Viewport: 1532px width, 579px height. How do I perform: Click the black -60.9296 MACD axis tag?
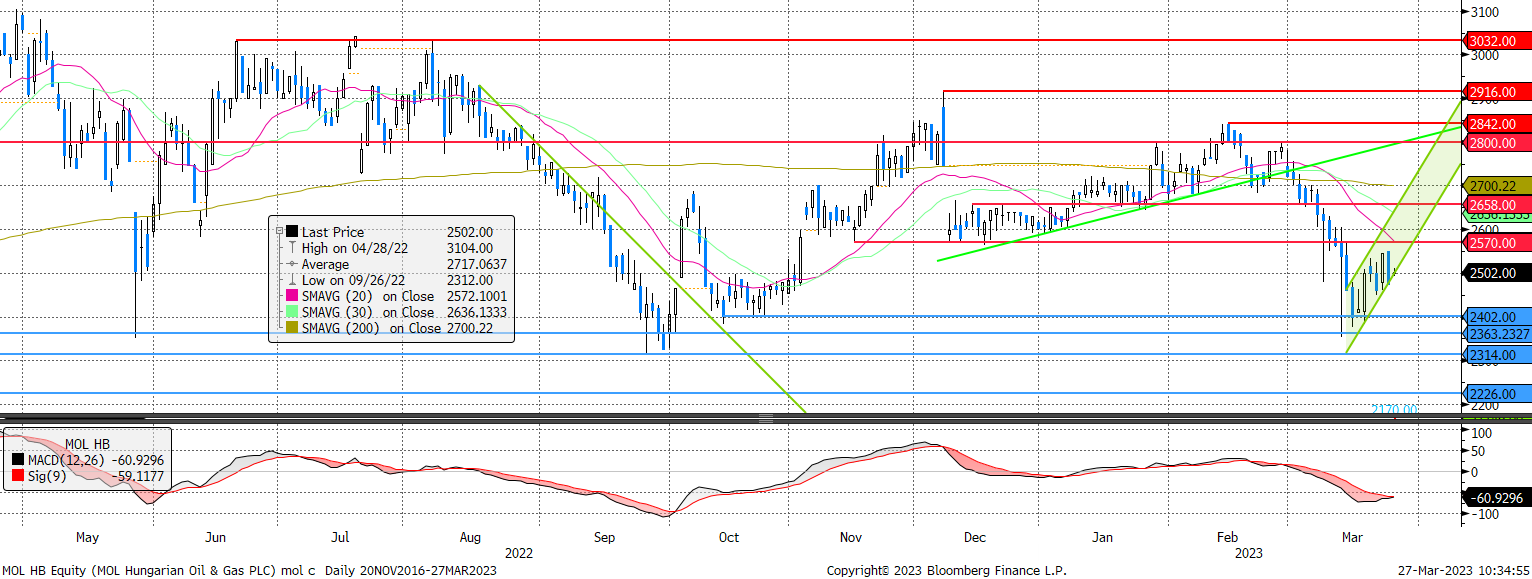(1497, 497)
